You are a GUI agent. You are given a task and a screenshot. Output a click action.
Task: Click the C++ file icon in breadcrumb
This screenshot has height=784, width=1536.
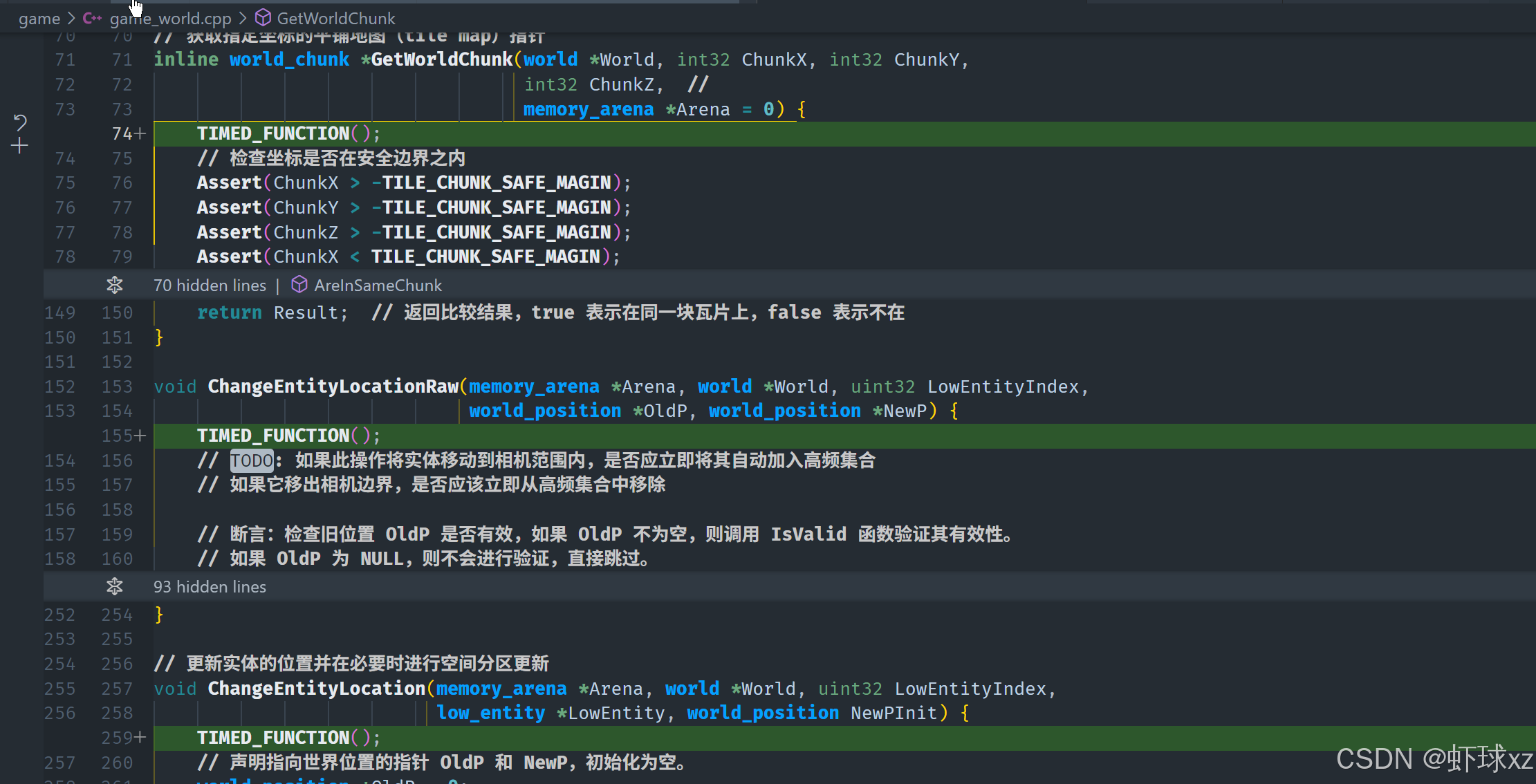92,18
